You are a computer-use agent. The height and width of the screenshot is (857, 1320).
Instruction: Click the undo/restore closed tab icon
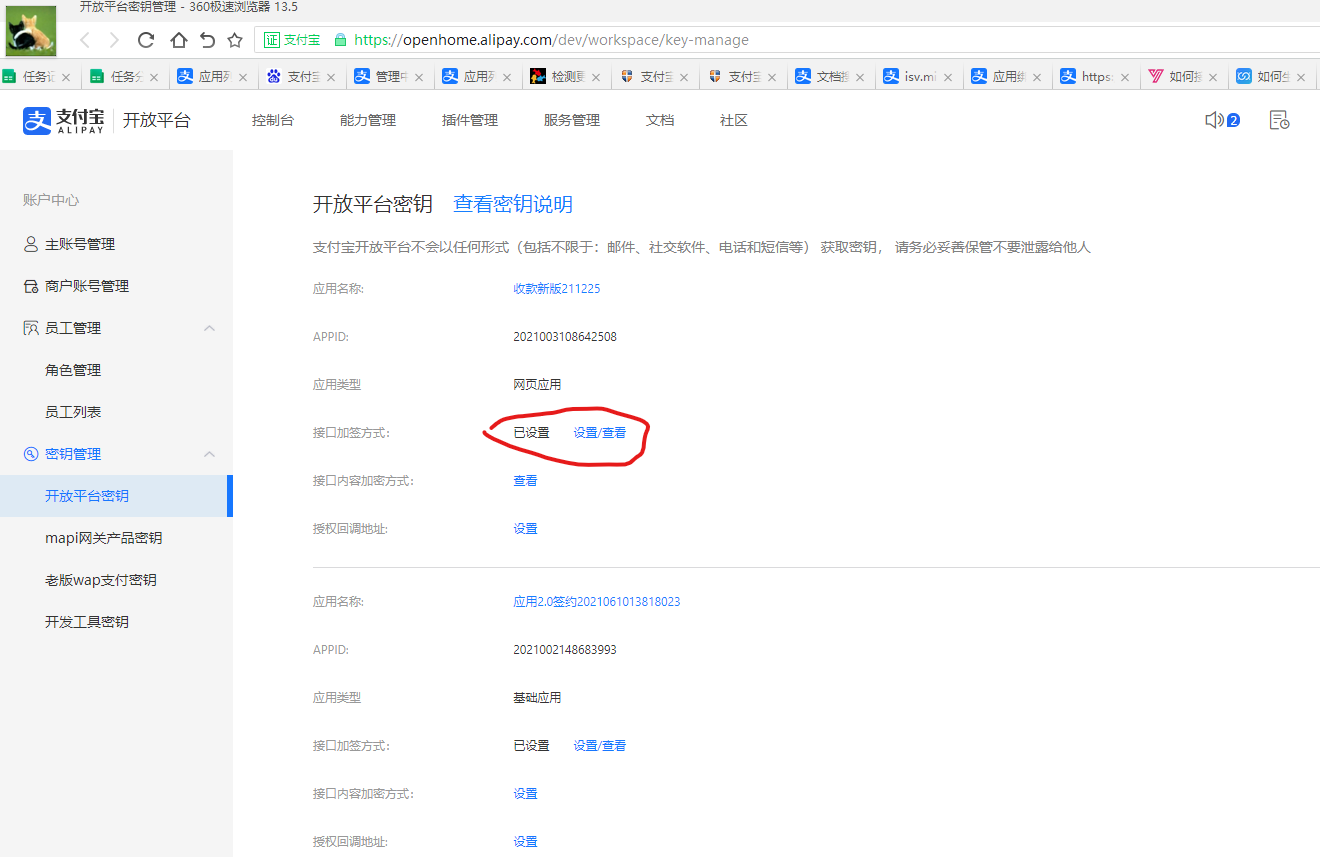pos(207,40)
